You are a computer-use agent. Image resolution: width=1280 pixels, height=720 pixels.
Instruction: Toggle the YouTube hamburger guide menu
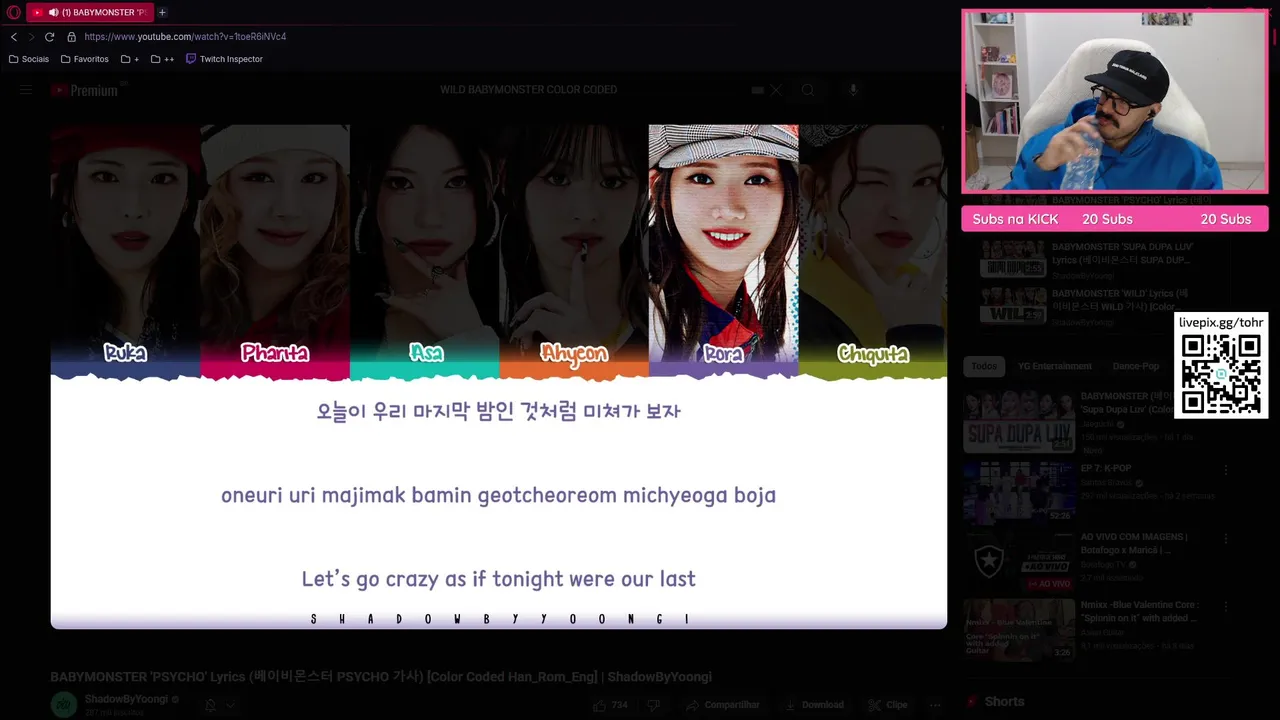26,90
